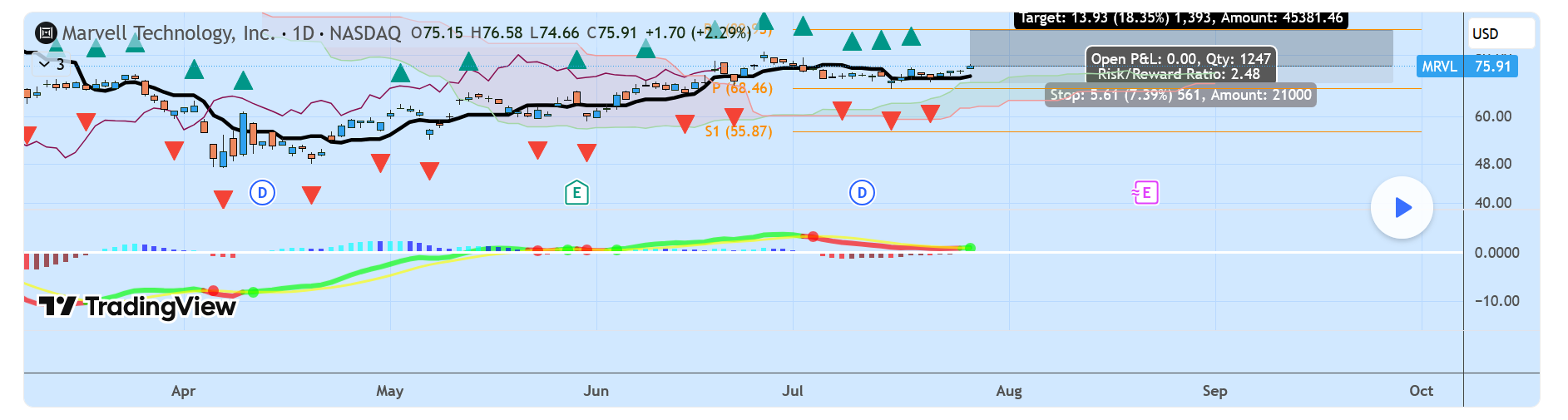Click the 40.00 price axis label
Viewport: 1568px width, 420px height.
point(1493,203)
